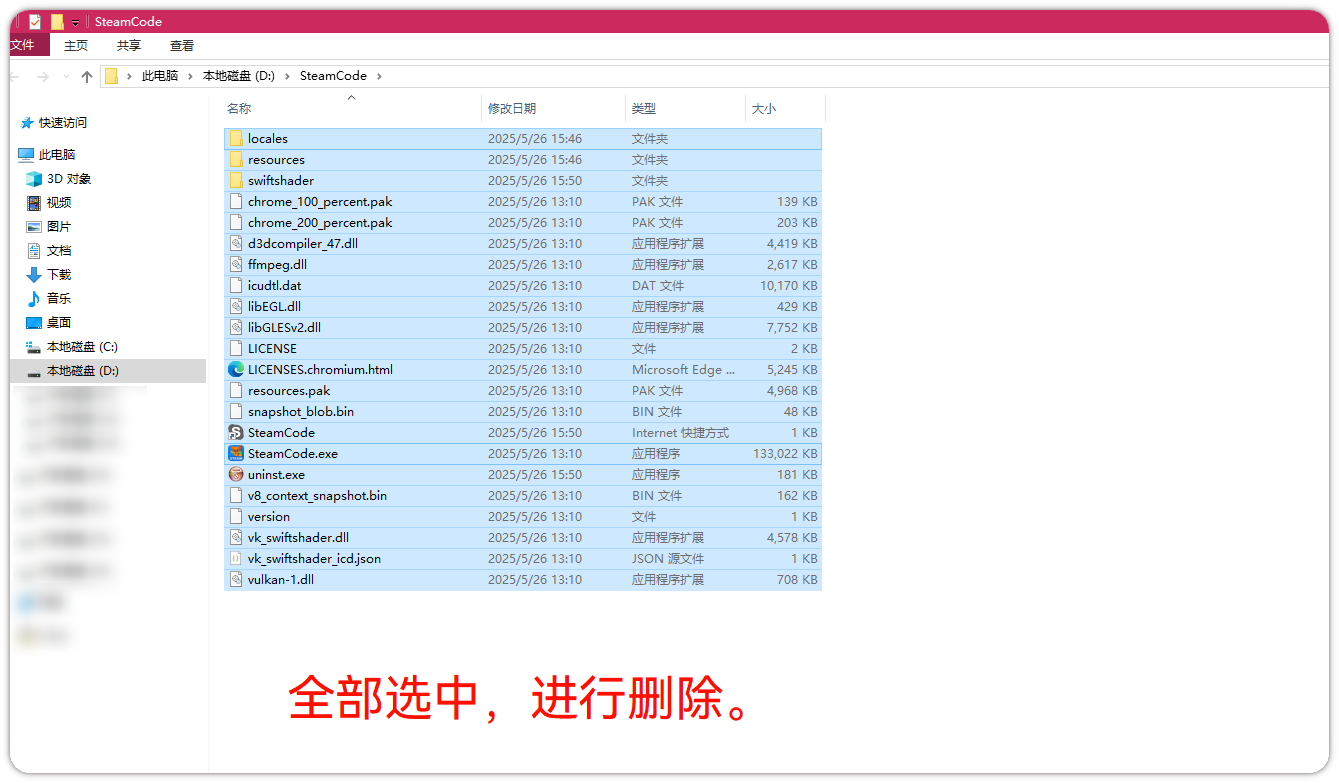Image resolution: width=1339 pixels, height=783 pixels.
Task: Click the d3dcompiler_47.dll file icon
Action: tap(236, 244)
